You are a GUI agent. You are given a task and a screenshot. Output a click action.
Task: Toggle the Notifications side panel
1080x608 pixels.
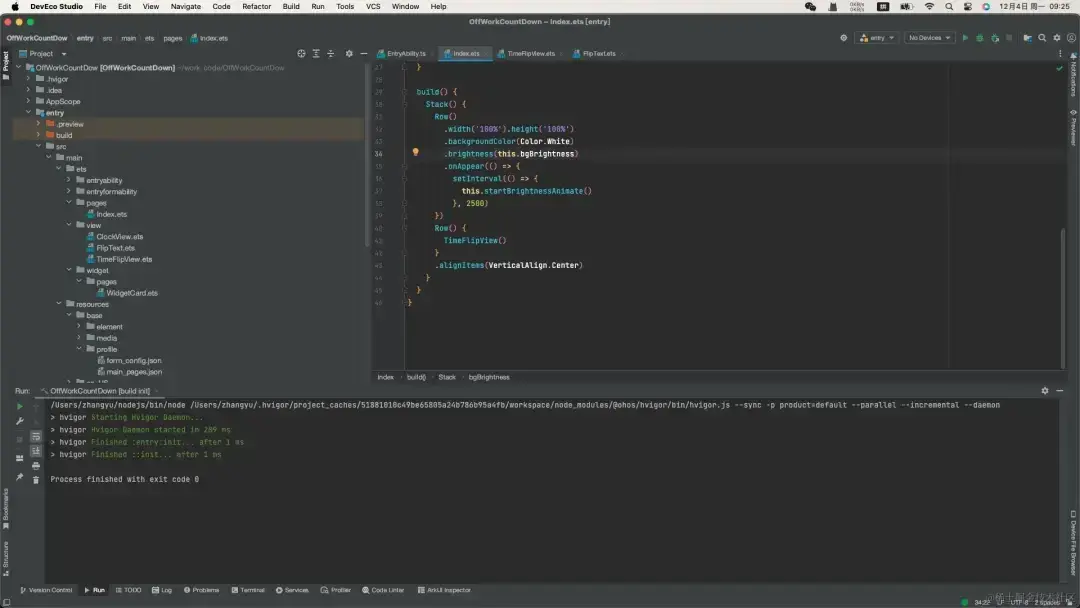[1073, 74]
